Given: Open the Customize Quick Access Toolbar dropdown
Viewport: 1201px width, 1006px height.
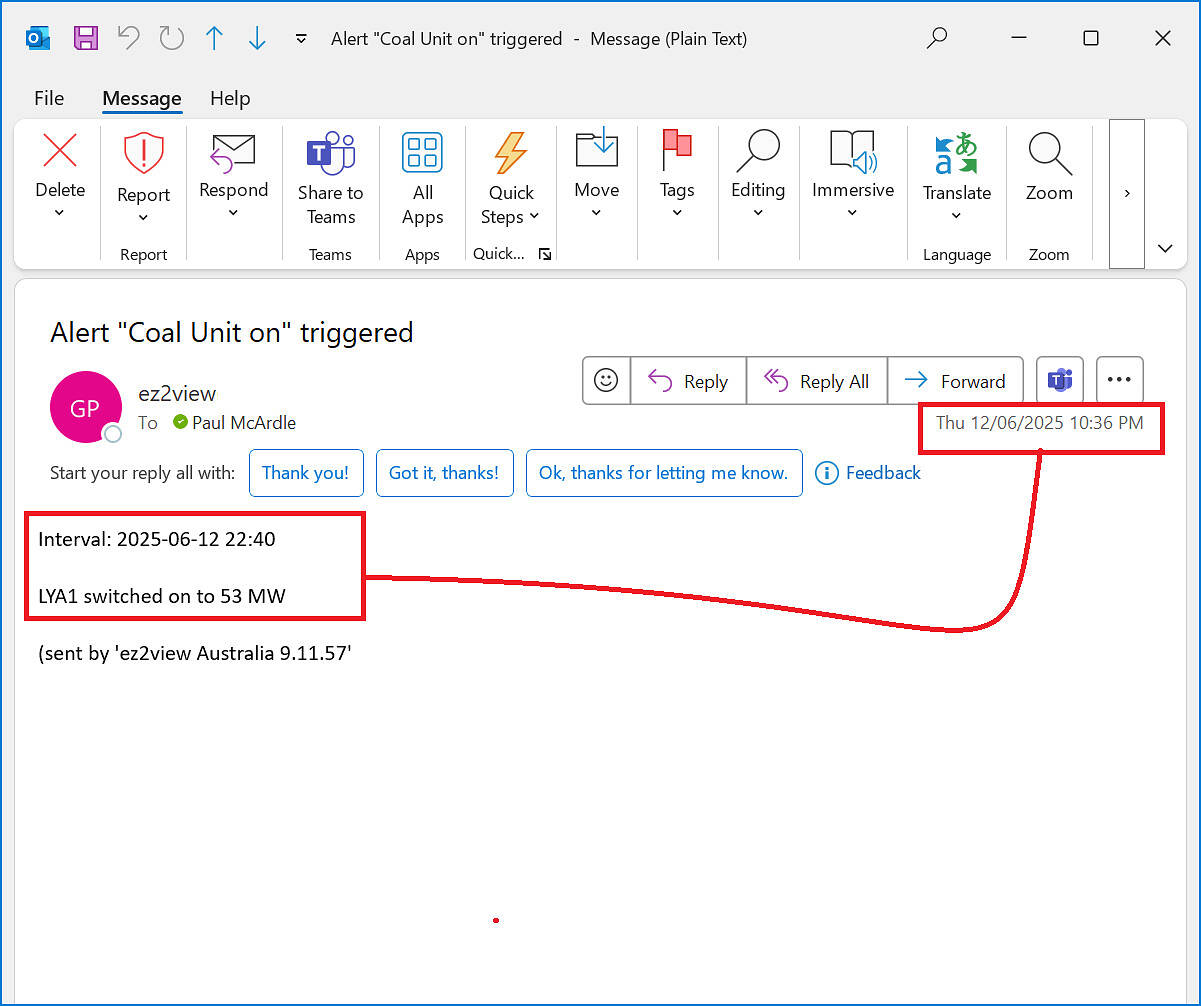Looking at the screenshot, I should 301,39.
